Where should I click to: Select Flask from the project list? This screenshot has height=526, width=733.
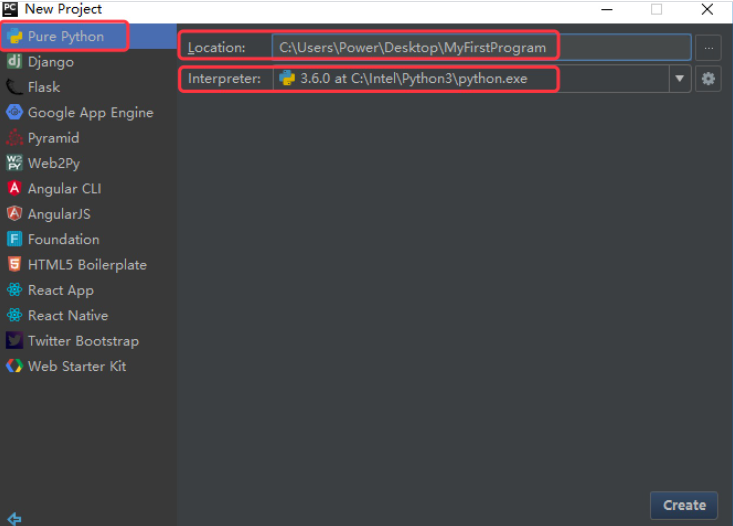(88, 87)
